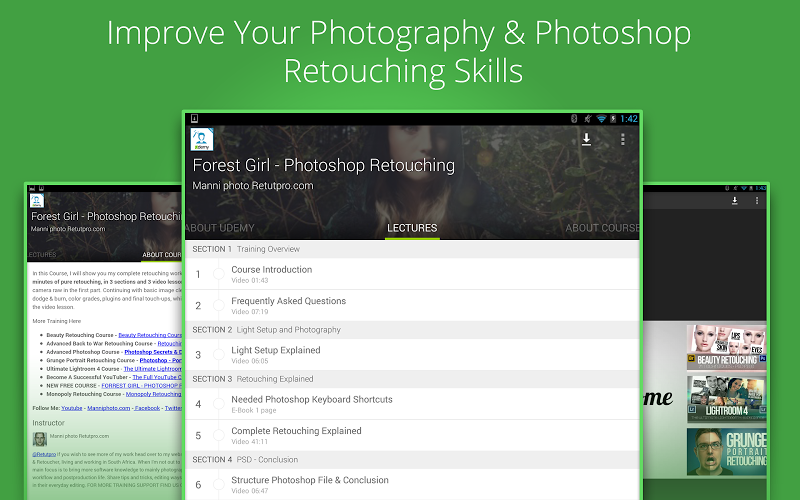Tap the progress circle for Light Setup Explained
The image size is (800, 500).
coord(218,355)
